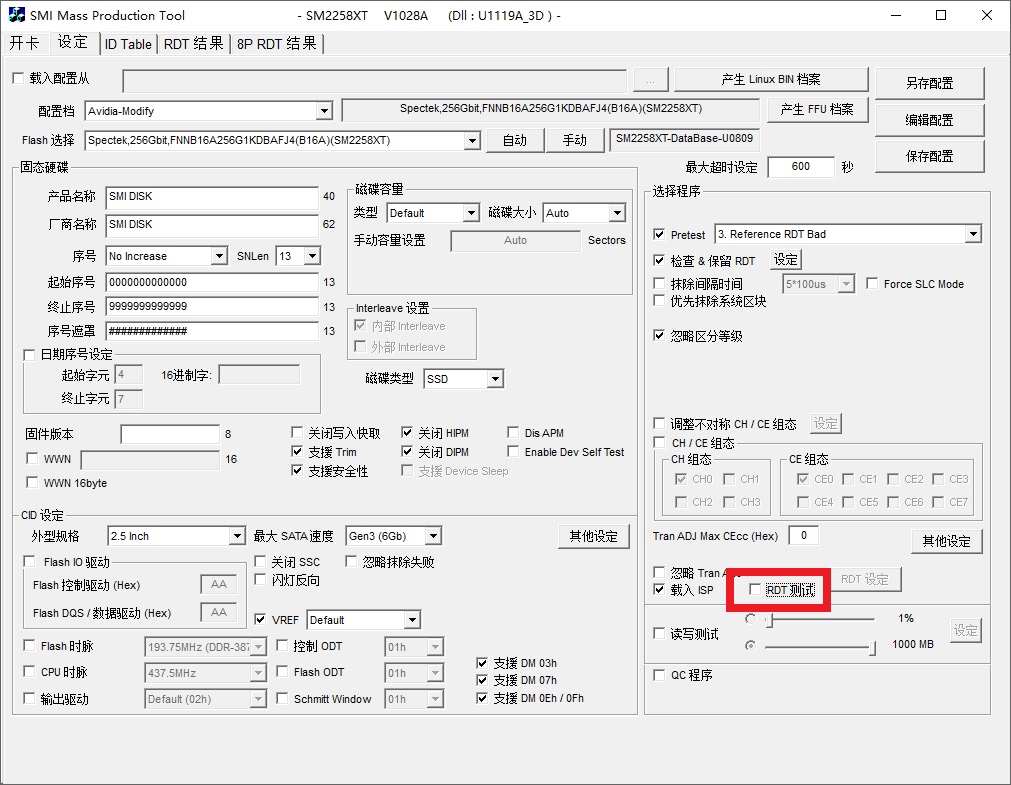Screen dimensions: 1011x785
Task: Open the 外型规格 2.5 Inch dropdown
Action: click(236, 536)
